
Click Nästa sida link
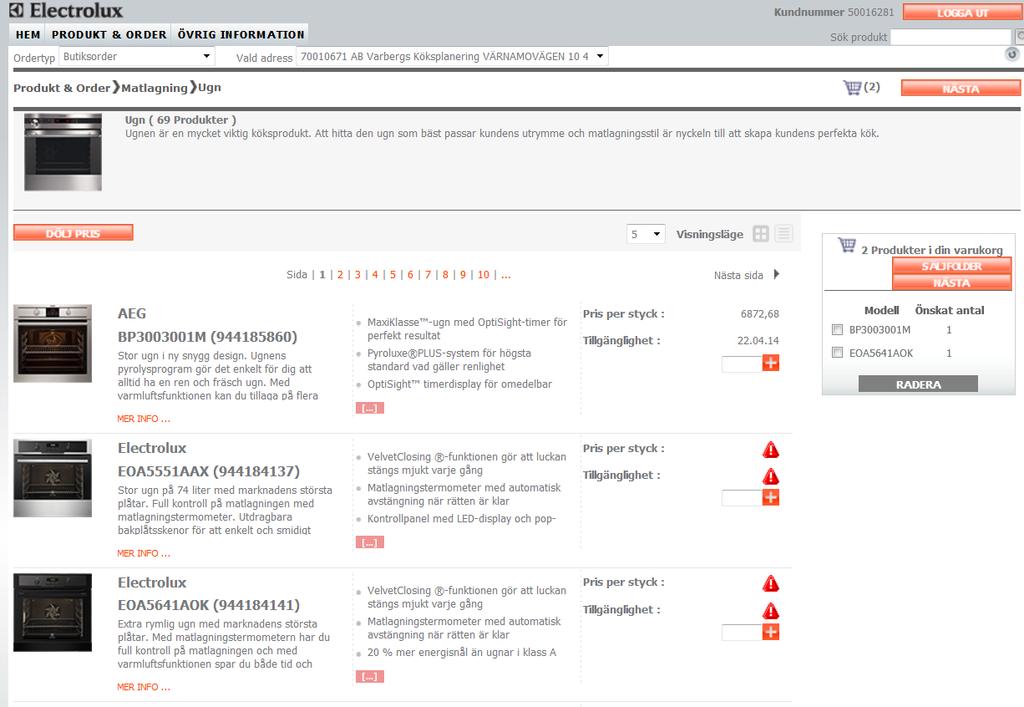(x=738, y=275)
